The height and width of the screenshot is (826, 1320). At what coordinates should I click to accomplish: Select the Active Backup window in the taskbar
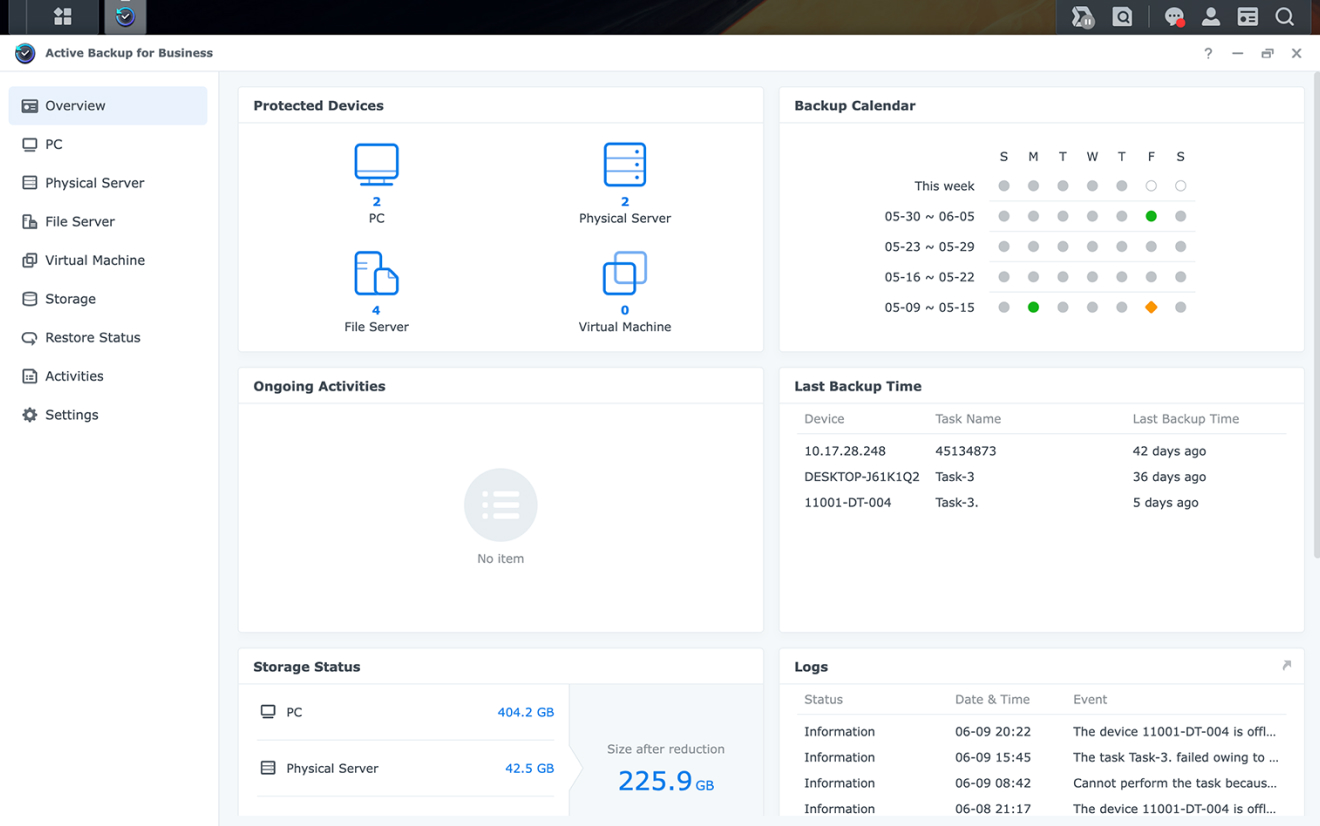pyautogui.click(x=125, y=17)
